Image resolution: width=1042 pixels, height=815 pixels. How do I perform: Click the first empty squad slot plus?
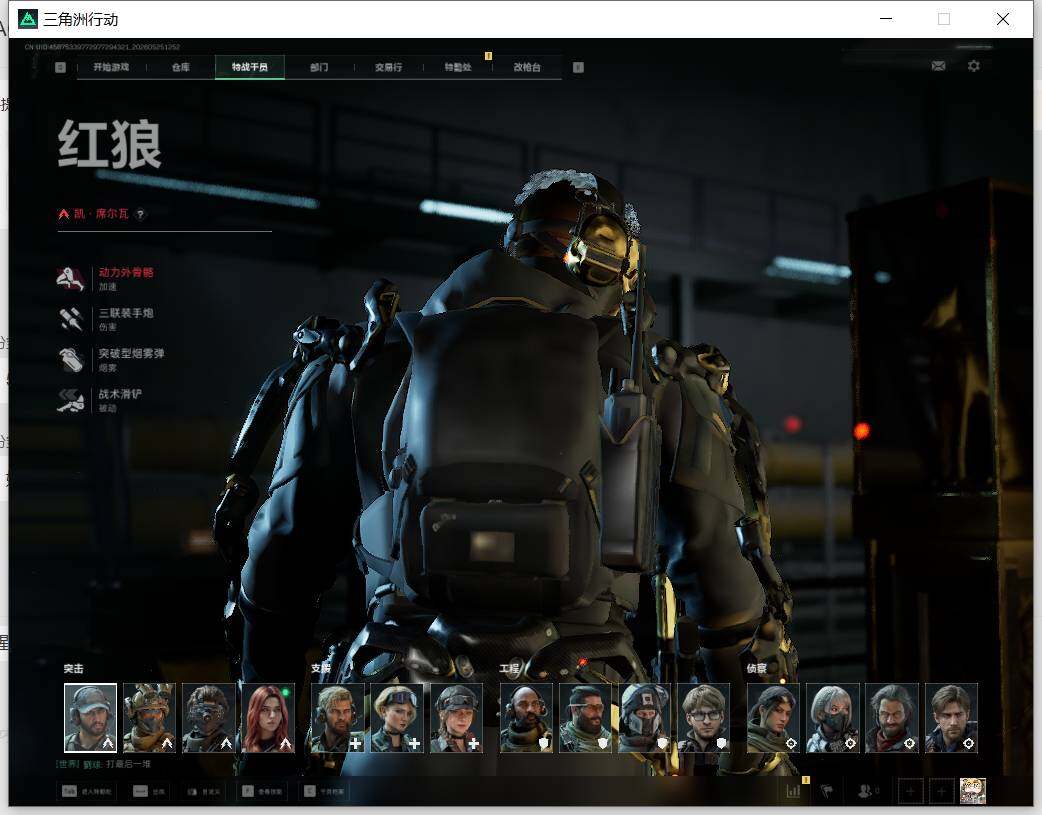[x=910, y=791]
